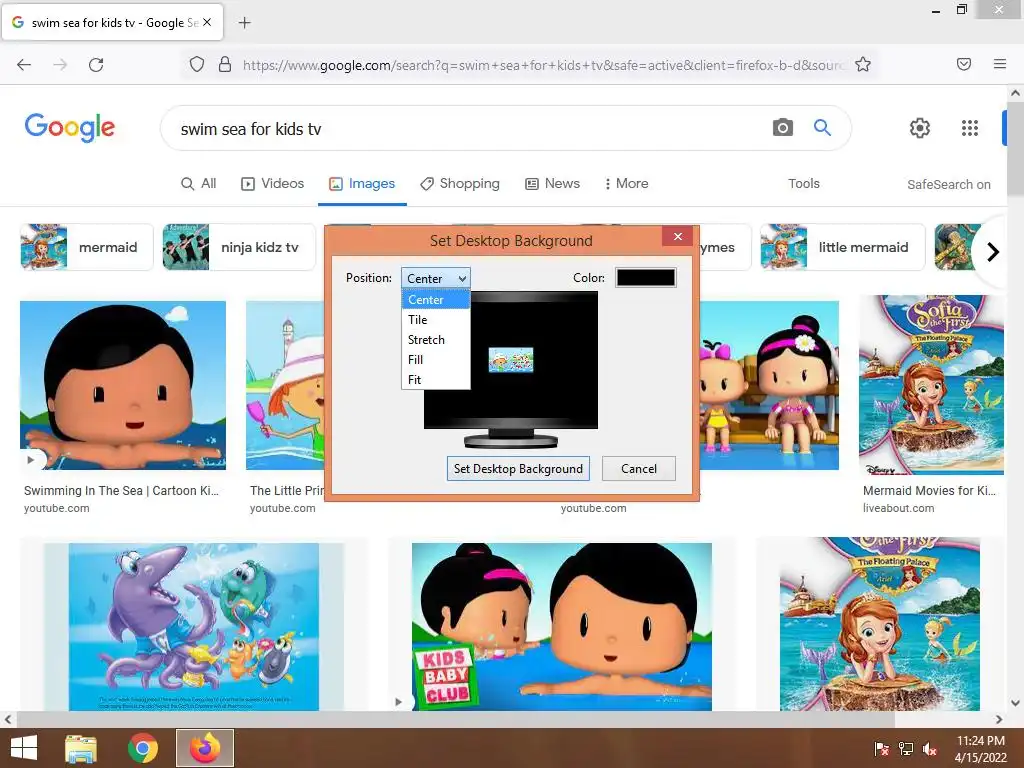Open the Sofia the First Floating Palace image
The height and width of the screenshot is (768, 1024).
(931, 385)
